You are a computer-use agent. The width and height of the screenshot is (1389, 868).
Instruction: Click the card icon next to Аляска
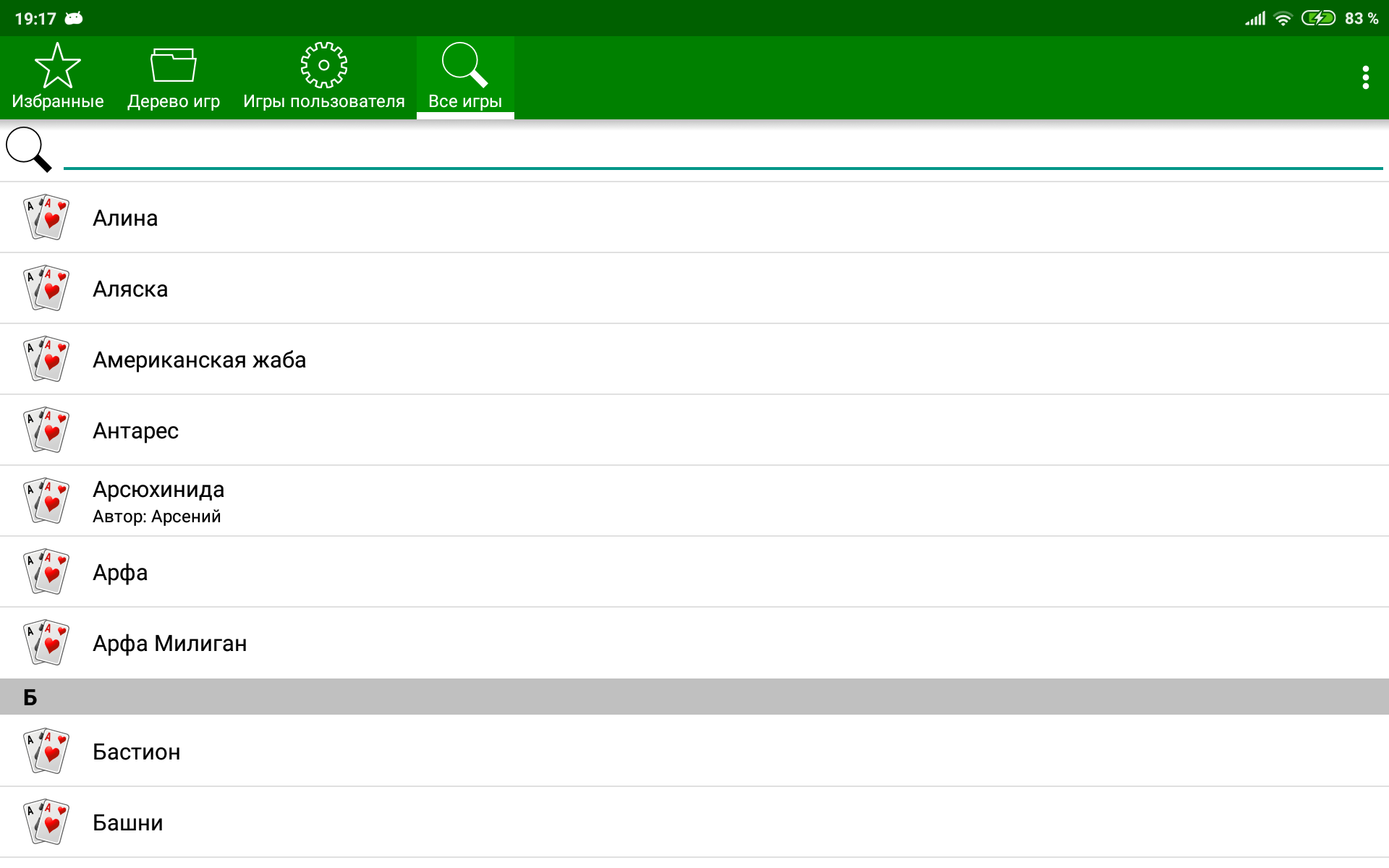[x=46, y=288]
